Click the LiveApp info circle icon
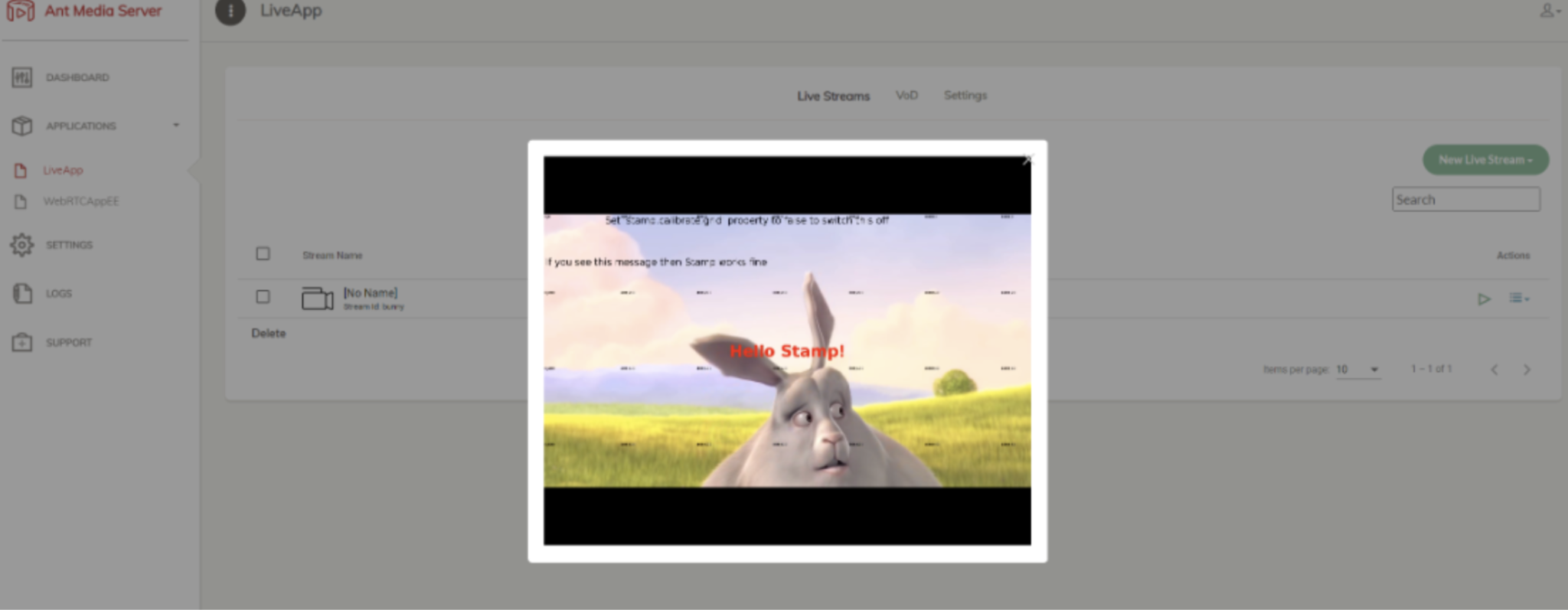Screen dimensions: 1568x610 click(x=230, y=11)
